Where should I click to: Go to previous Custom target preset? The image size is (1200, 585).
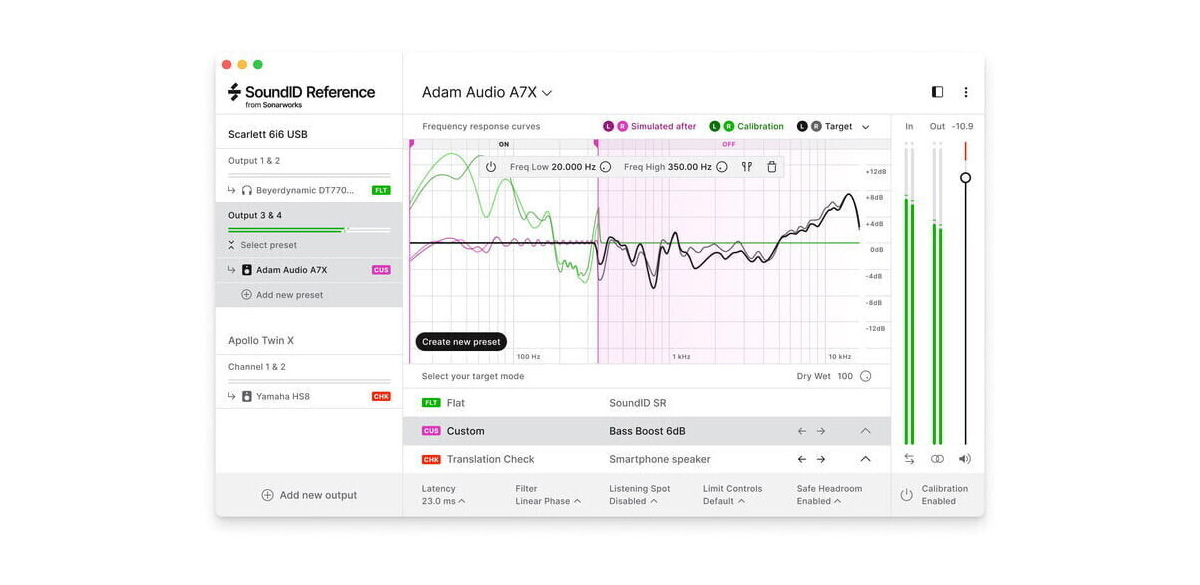coord(802,431)
